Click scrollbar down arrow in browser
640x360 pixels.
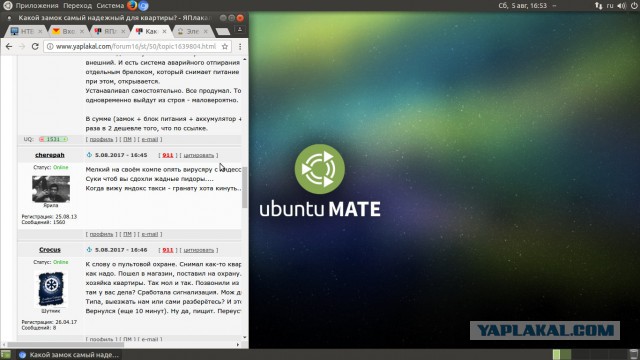(x=245, y=338)
